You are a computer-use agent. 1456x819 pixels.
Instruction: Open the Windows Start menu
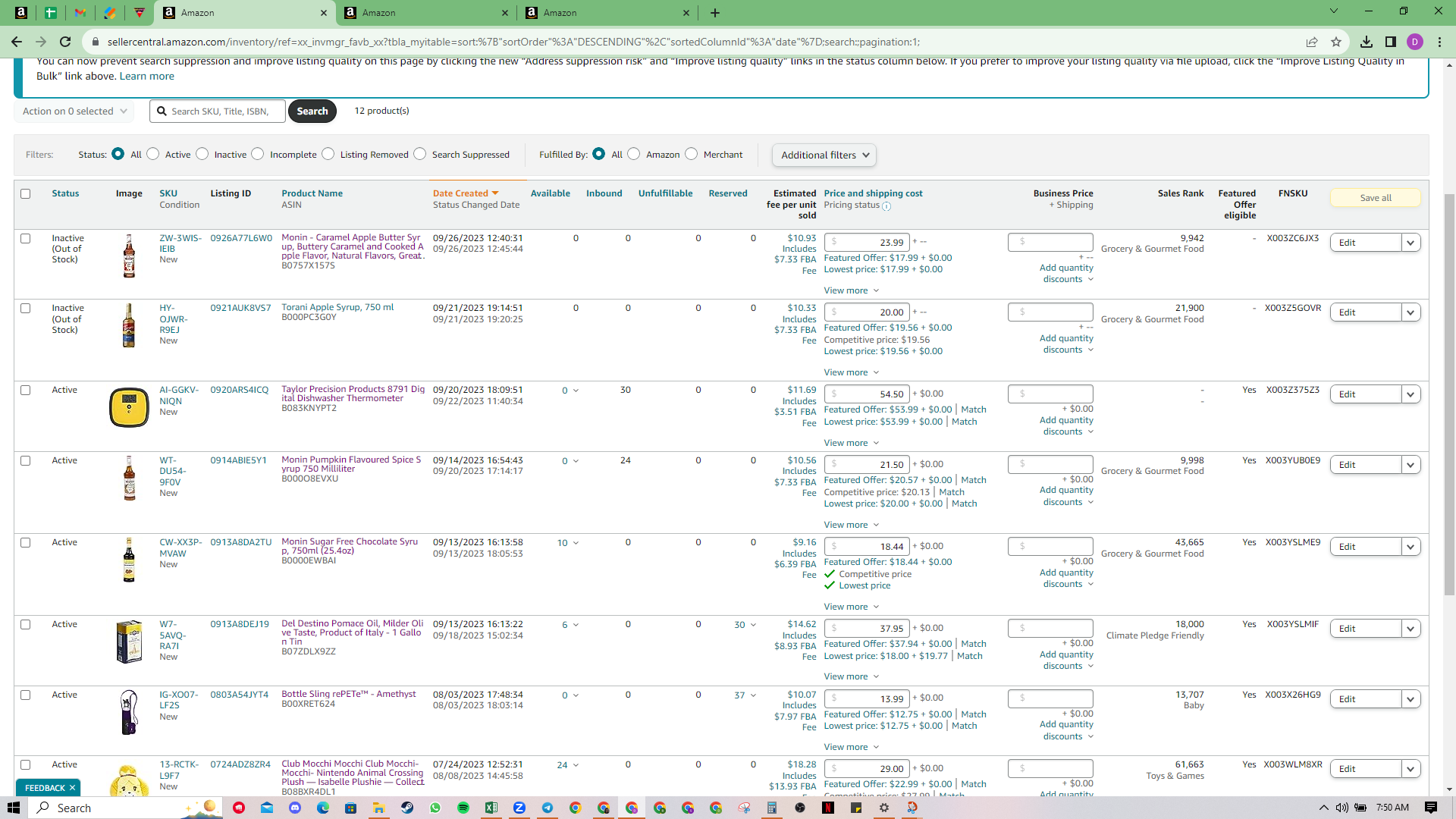pyautogui.click(x=14, y=808)
